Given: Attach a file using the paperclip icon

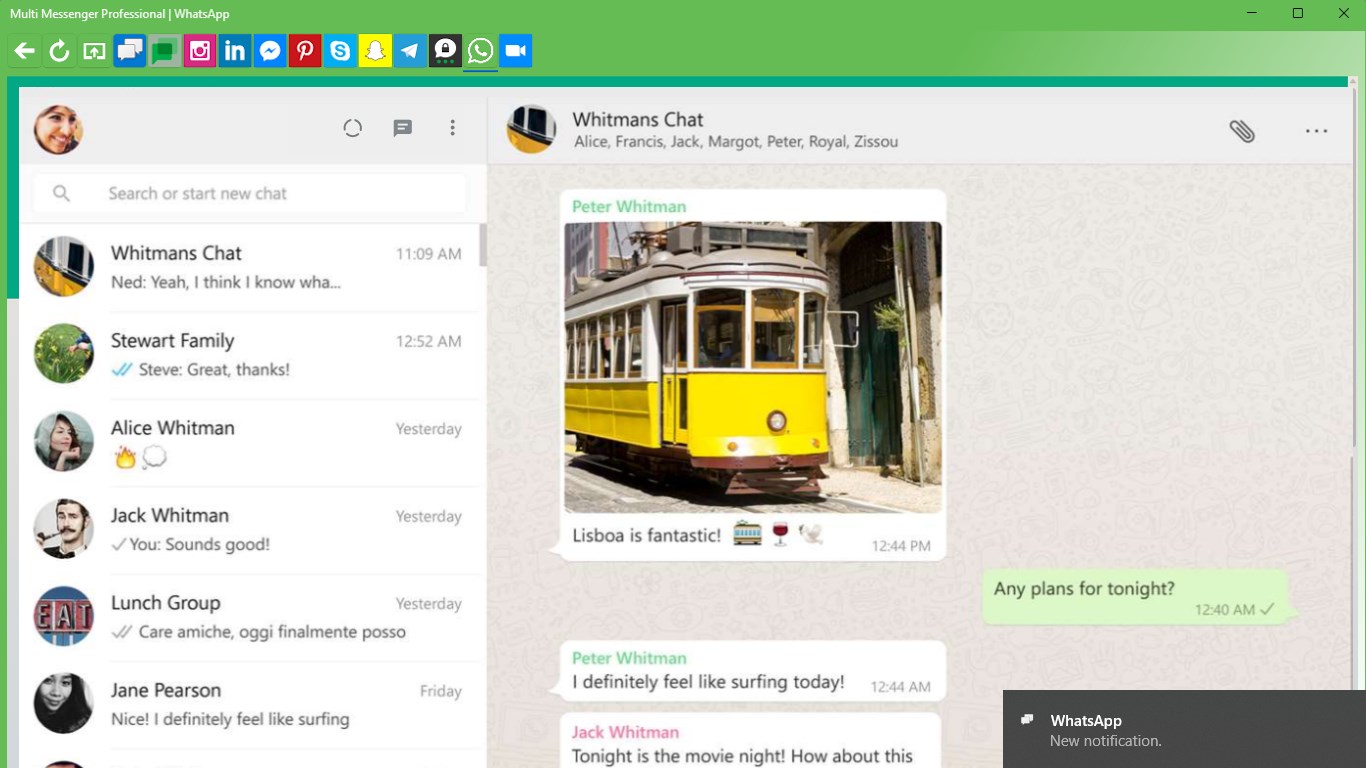Looking at the screenshot, I should [1242, 130].
